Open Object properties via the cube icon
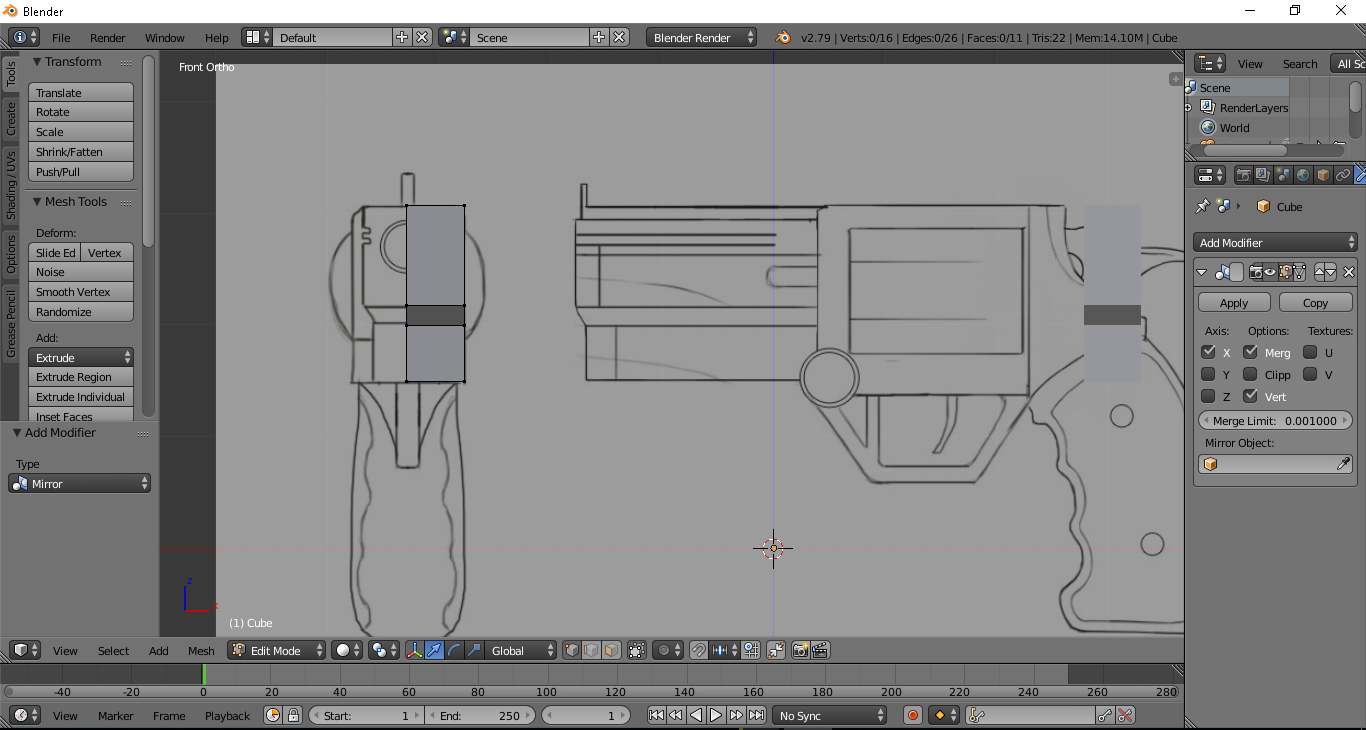 click(1322, 175)
